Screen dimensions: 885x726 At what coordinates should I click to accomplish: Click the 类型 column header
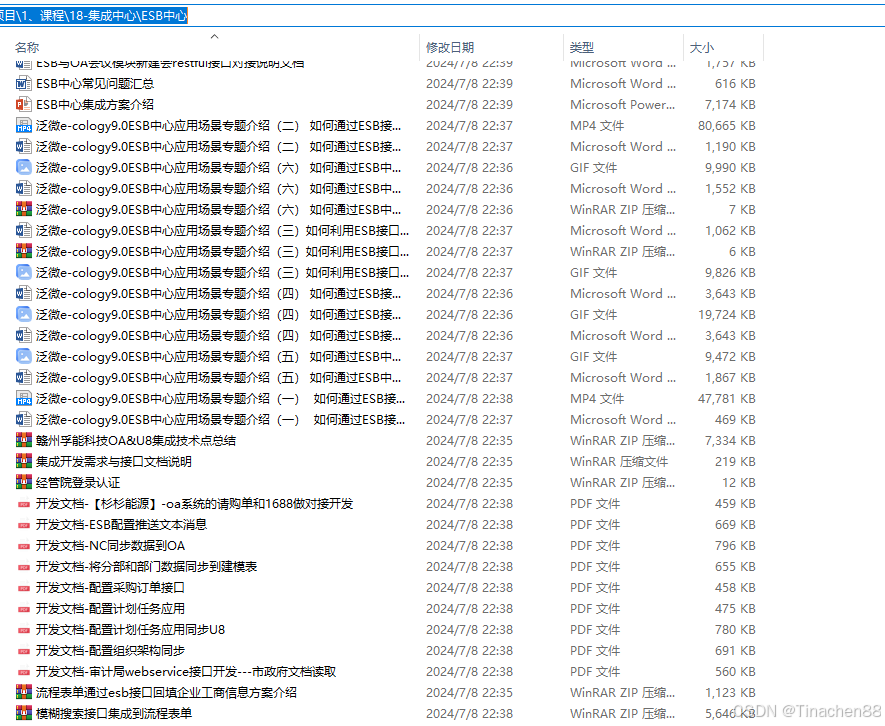coord(581,47)
